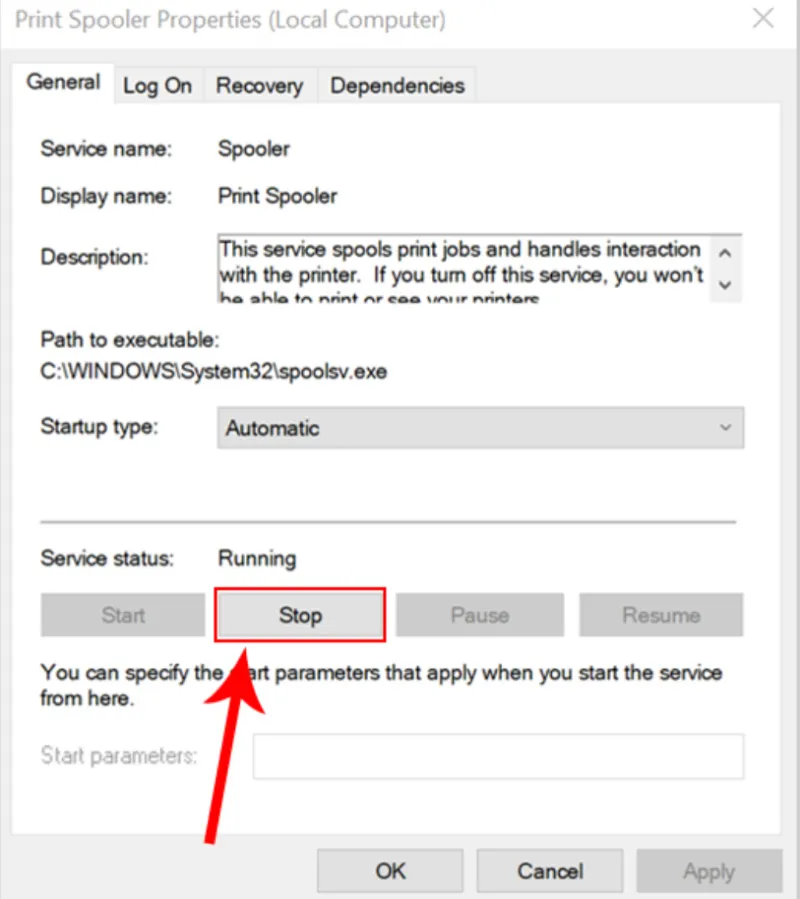Image resolution: width=800 pixels, height=899 pixels.
Task: Click the greyed-out Start service button
Action: (123, 615)
